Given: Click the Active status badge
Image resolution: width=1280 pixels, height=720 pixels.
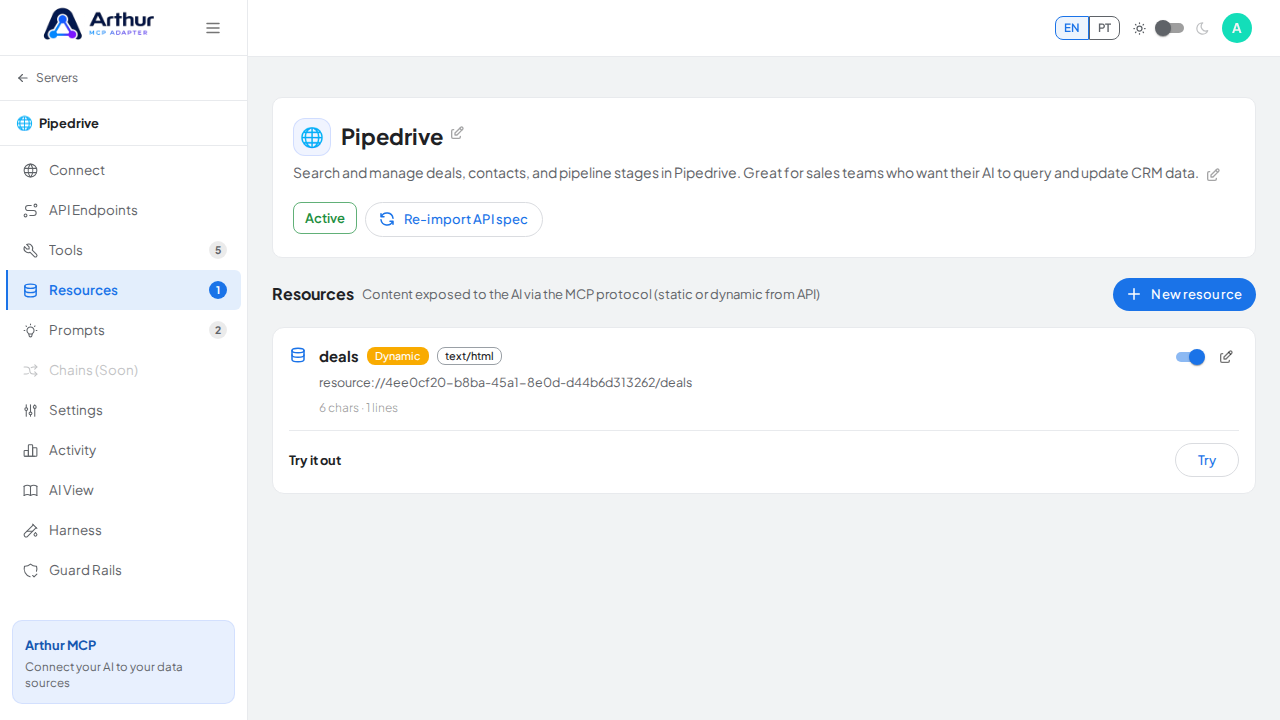Looking at the screenshot, I should coord(325,218).
